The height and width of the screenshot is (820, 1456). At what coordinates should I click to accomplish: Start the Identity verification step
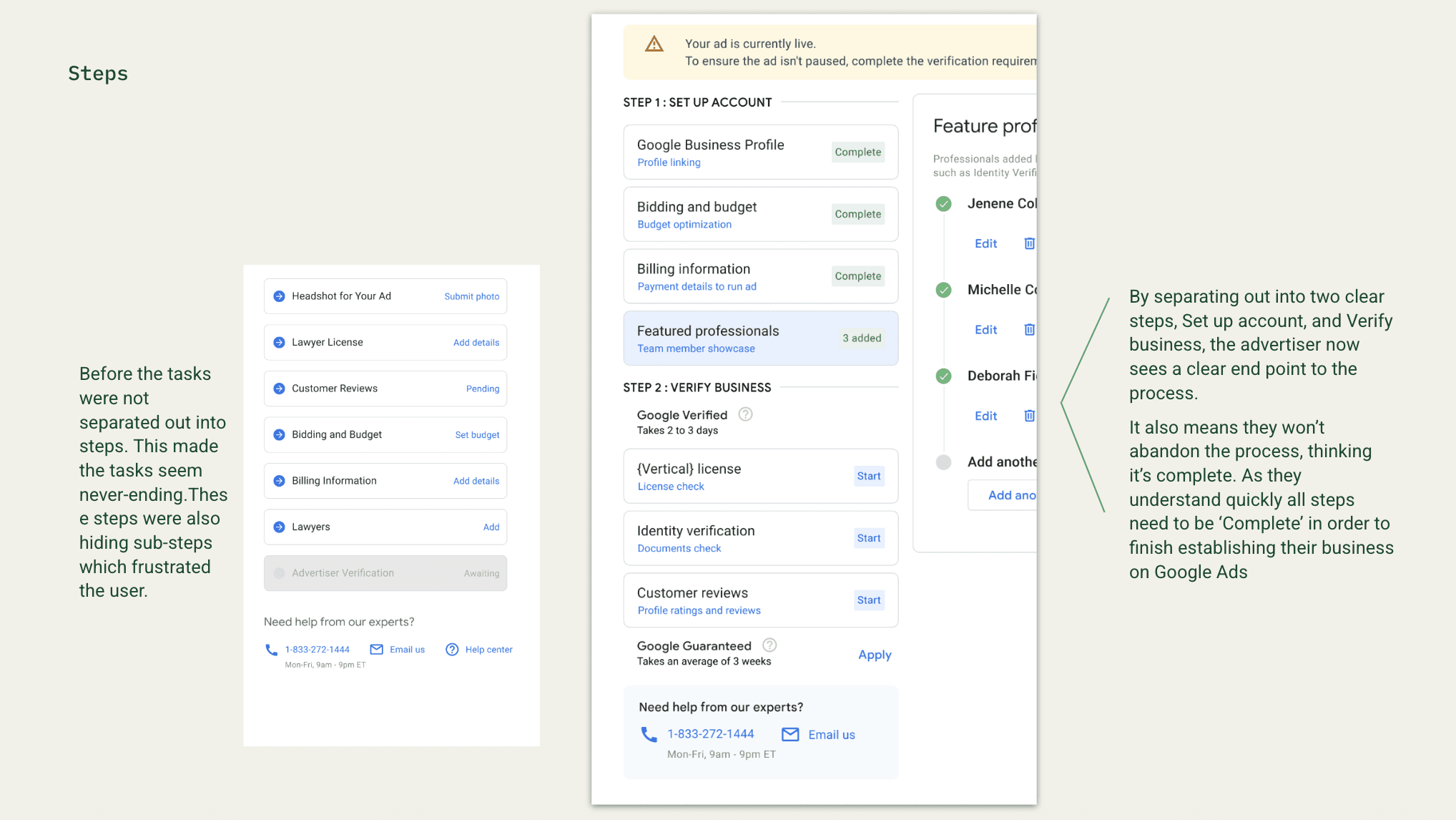[x=869, y=538]
